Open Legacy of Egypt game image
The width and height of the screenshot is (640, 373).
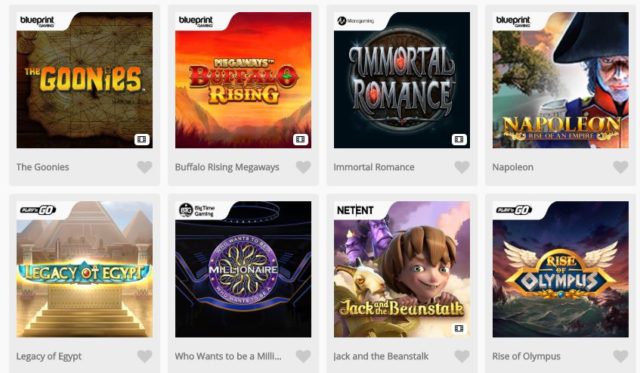click(x=84, y=269)
